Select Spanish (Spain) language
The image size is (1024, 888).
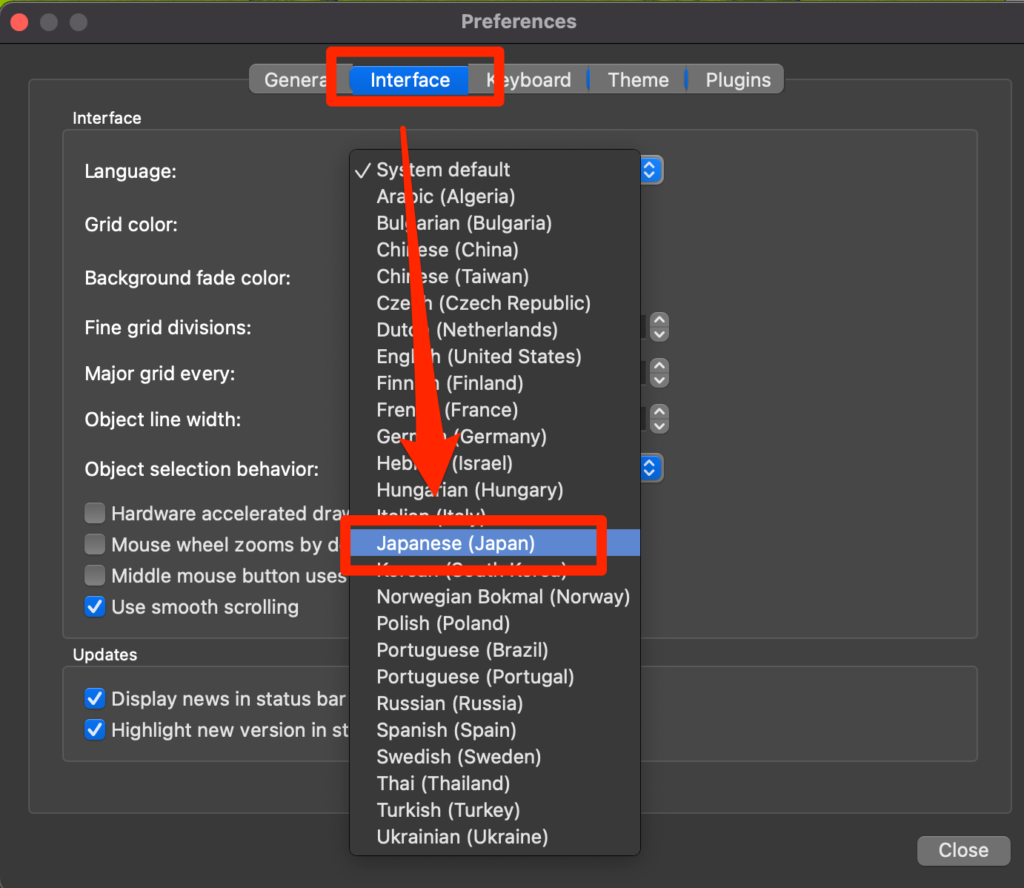(495, 731)
